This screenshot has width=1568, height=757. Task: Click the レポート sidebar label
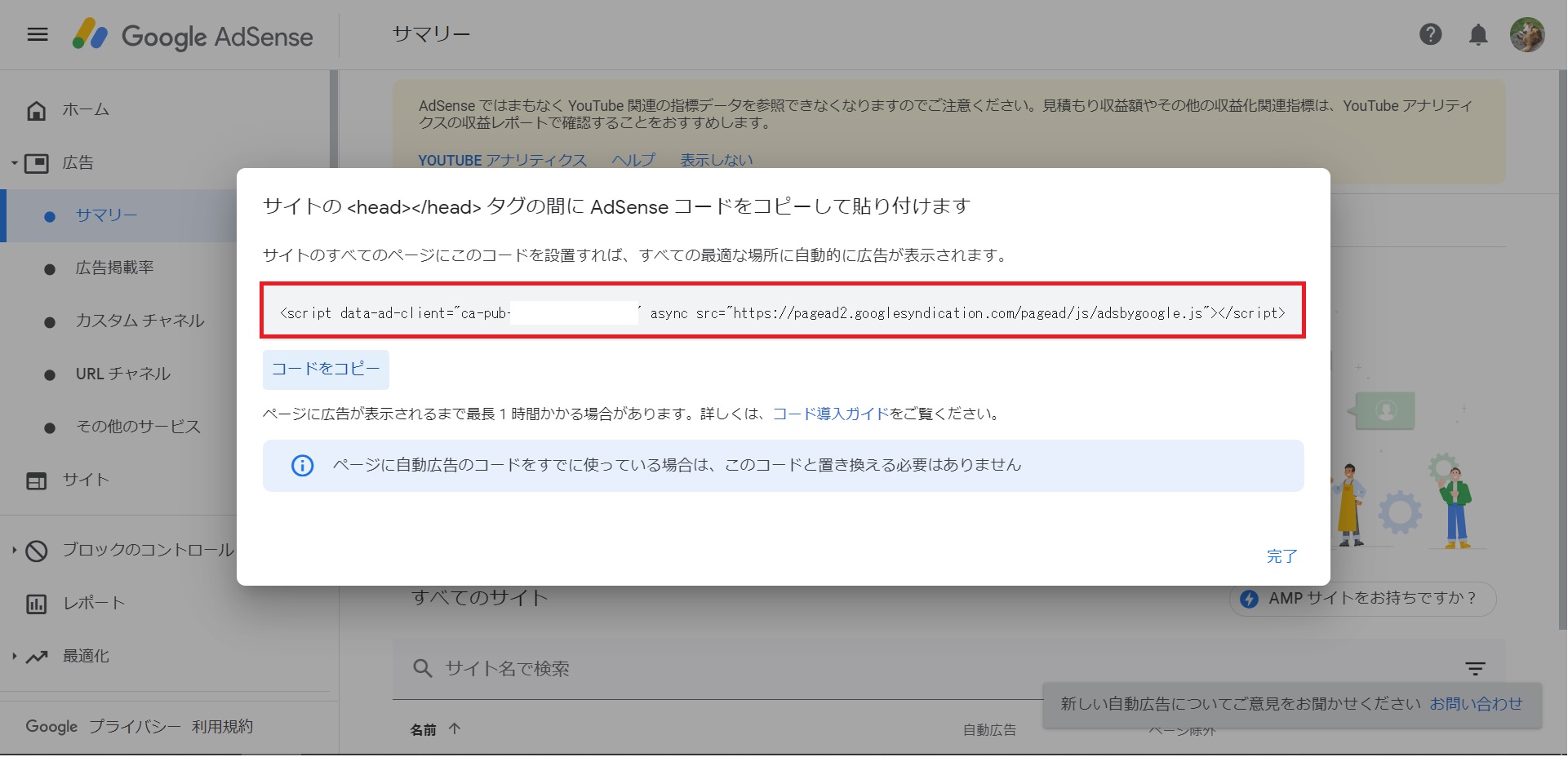click(x=94, y=604)
